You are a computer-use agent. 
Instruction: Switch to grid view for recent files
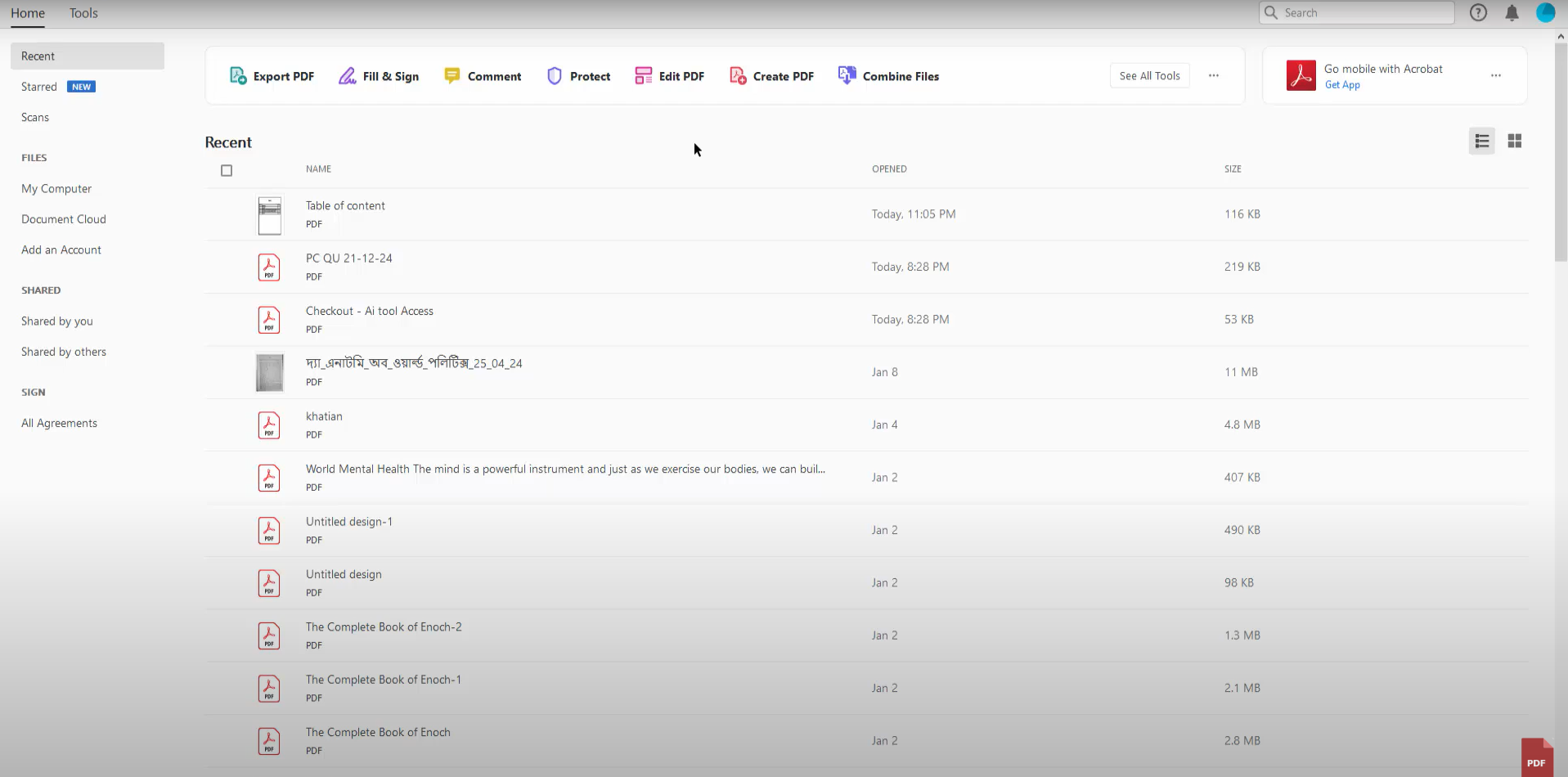pos(1514,141)
